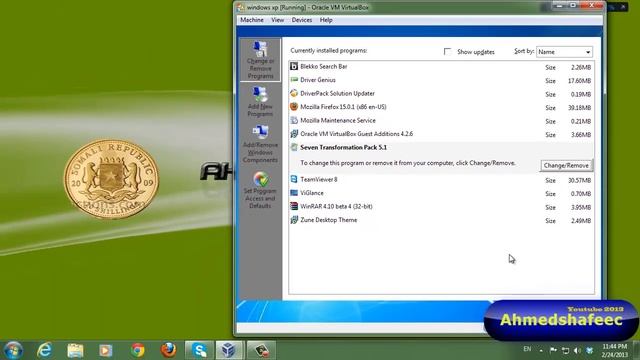Click the Change/Remove button
Screen dimensions: 640x360
(x=566, y=165)
